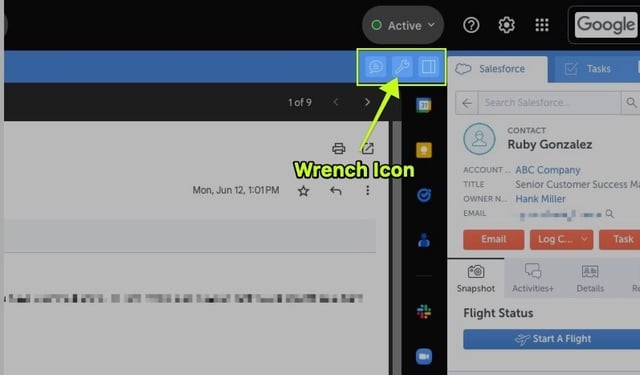Screen dimensions: 640x375
Task: Expand the Active status dropdown
Action: point(403,25)
